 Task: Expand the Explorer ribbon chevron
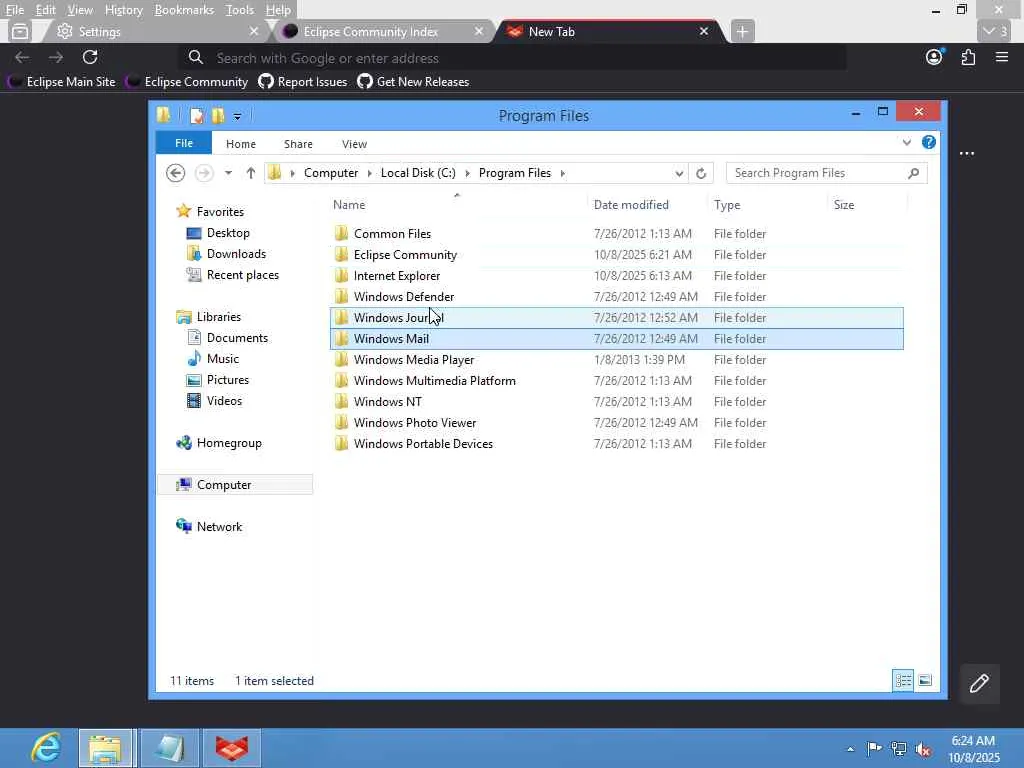coord(906,142)
